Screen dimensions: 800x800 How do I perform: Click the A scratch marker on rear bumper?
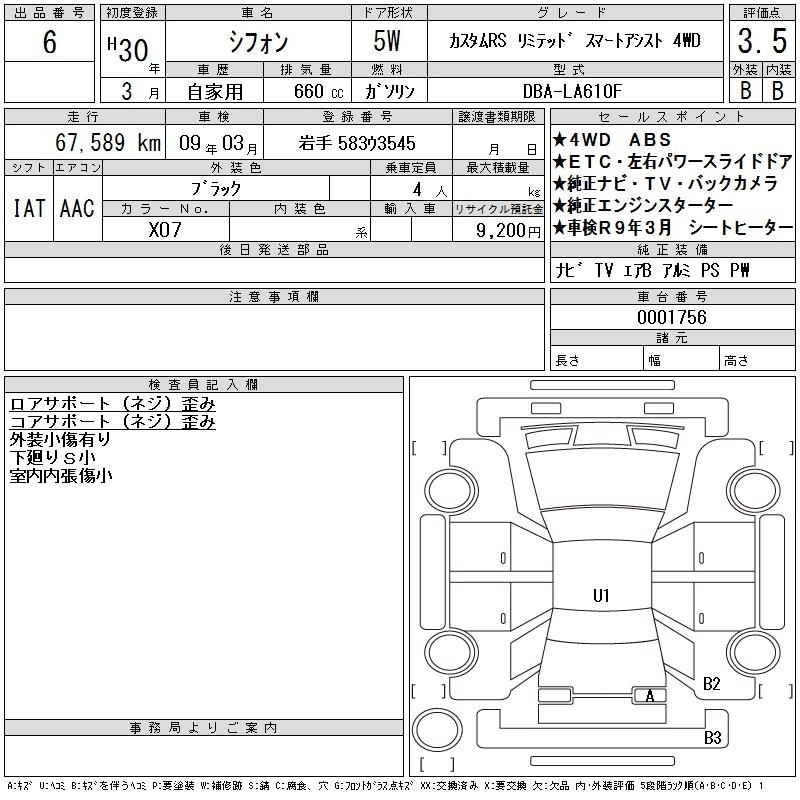tap(650, 696)
